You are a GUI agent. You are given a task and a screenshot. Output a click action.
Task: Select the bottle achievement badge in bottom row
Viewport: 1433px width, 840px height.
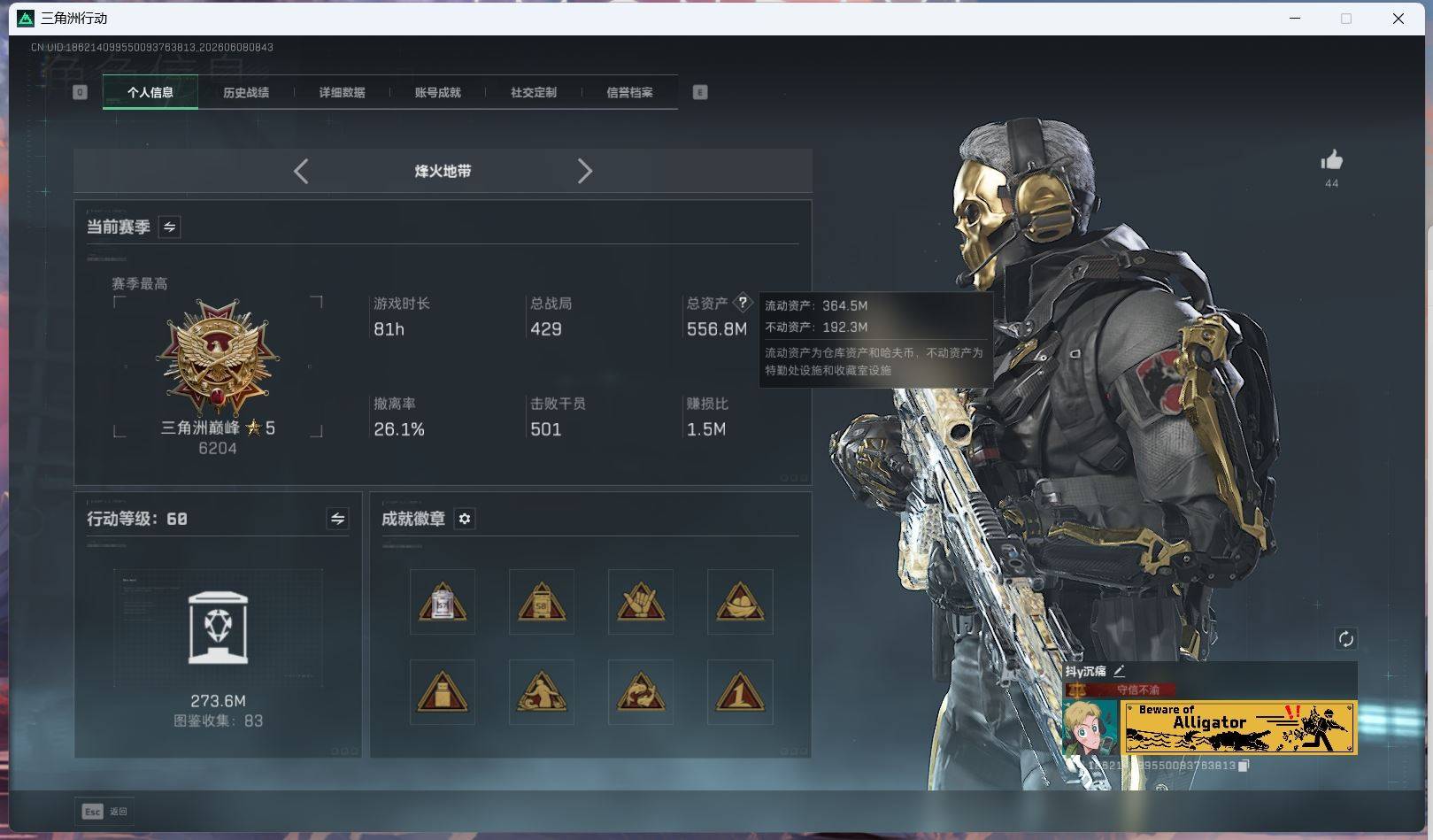click(443, 692)
